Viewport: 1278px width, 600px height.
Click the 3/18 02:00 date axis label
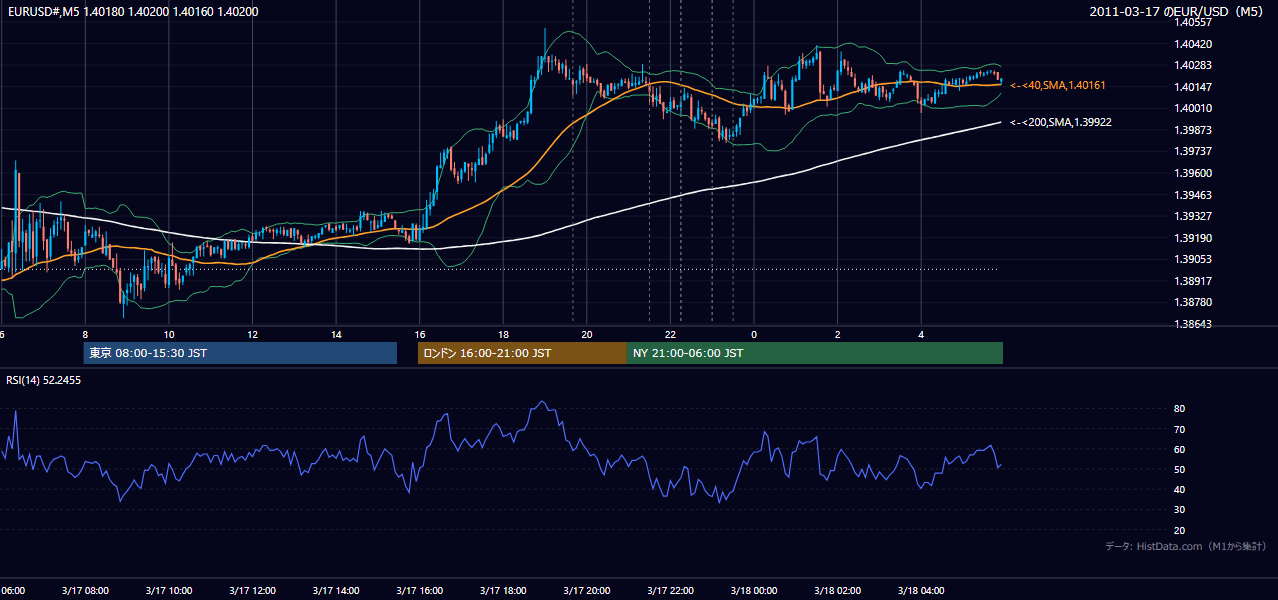point(837,591)
